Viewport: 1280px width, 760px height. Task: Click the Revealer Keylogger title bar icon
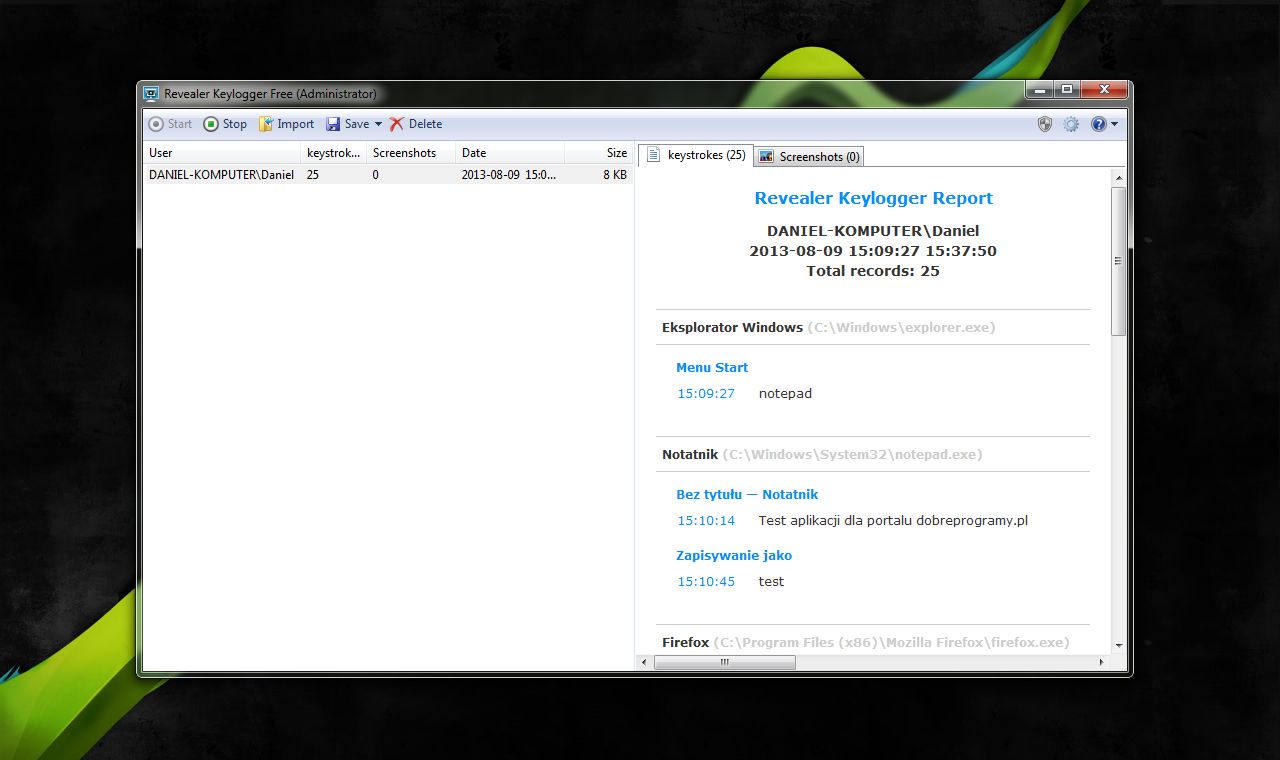pos(151,94)
